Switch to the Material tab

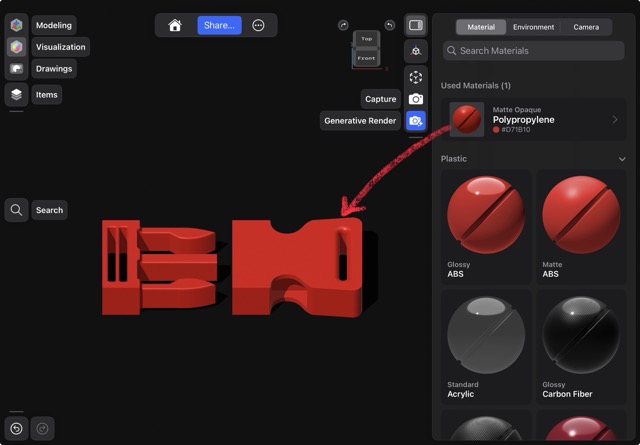481,27
